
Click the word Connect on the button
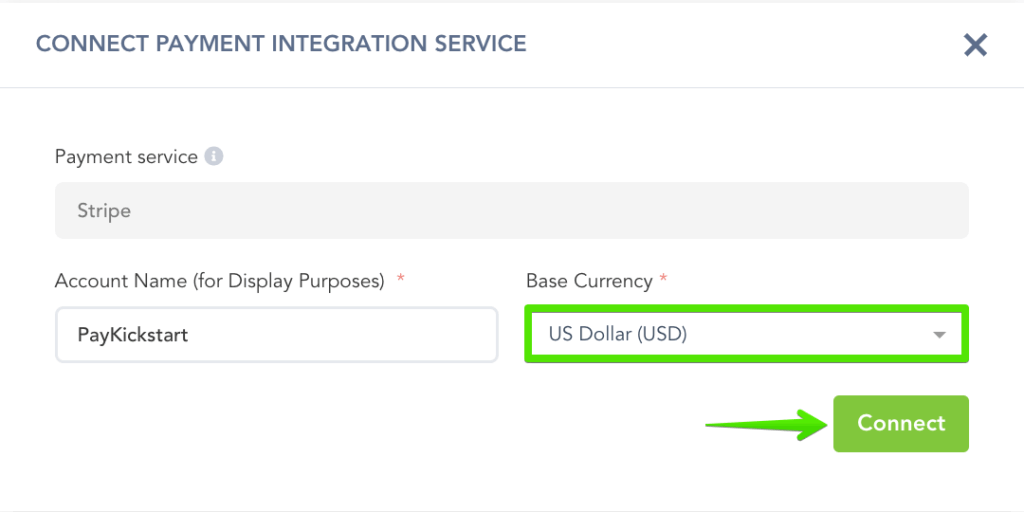[901, 423]
